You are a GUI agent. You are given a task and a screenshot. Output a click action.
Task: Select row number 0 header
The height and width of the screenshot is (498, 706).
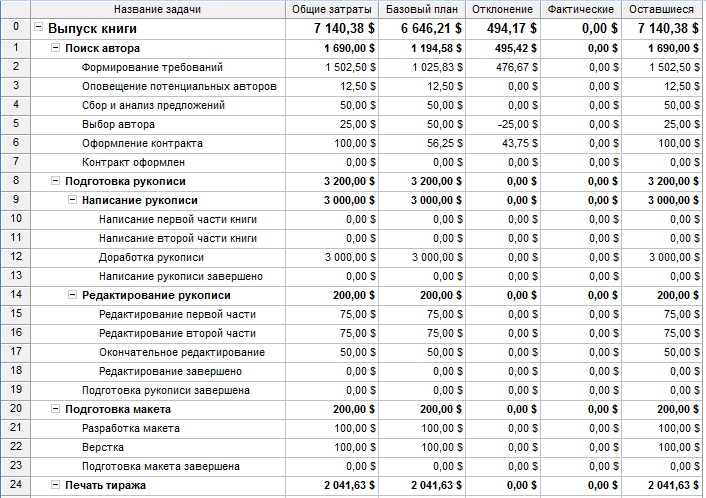tap(16, 28)
